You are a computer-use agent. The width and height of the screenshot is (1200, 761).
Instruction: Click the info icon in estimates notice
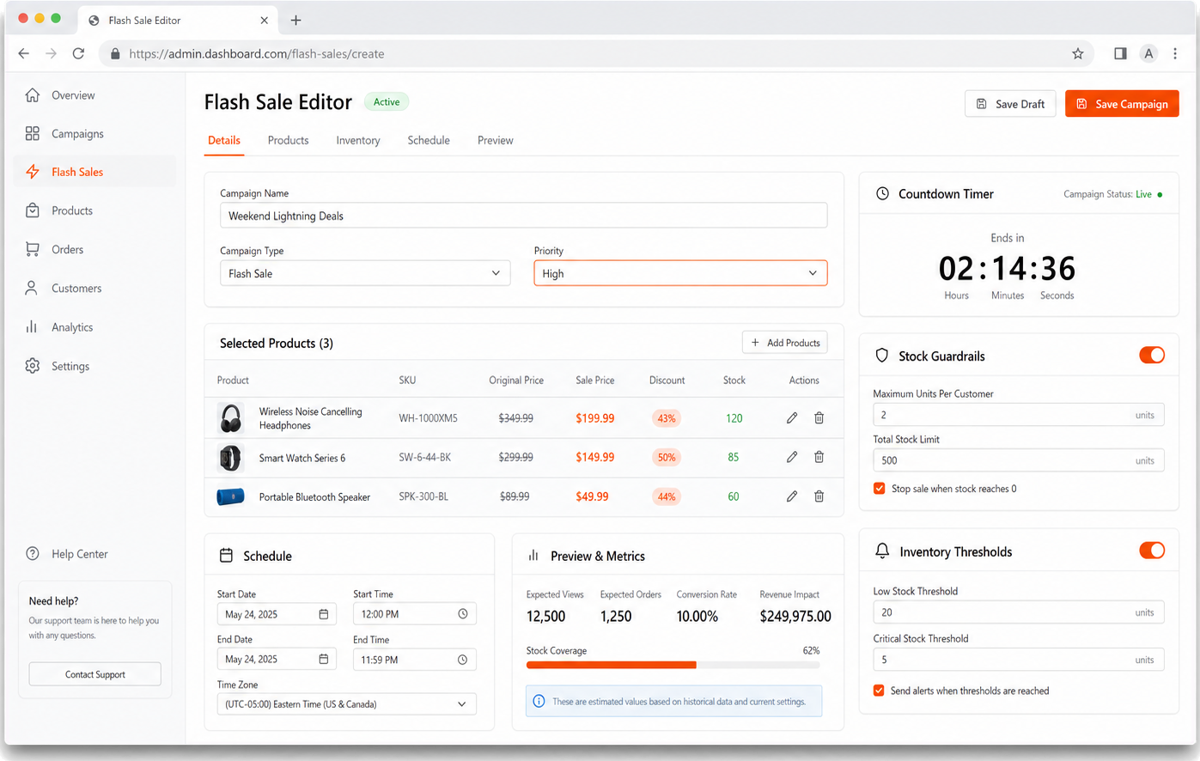tap(539, 702)
